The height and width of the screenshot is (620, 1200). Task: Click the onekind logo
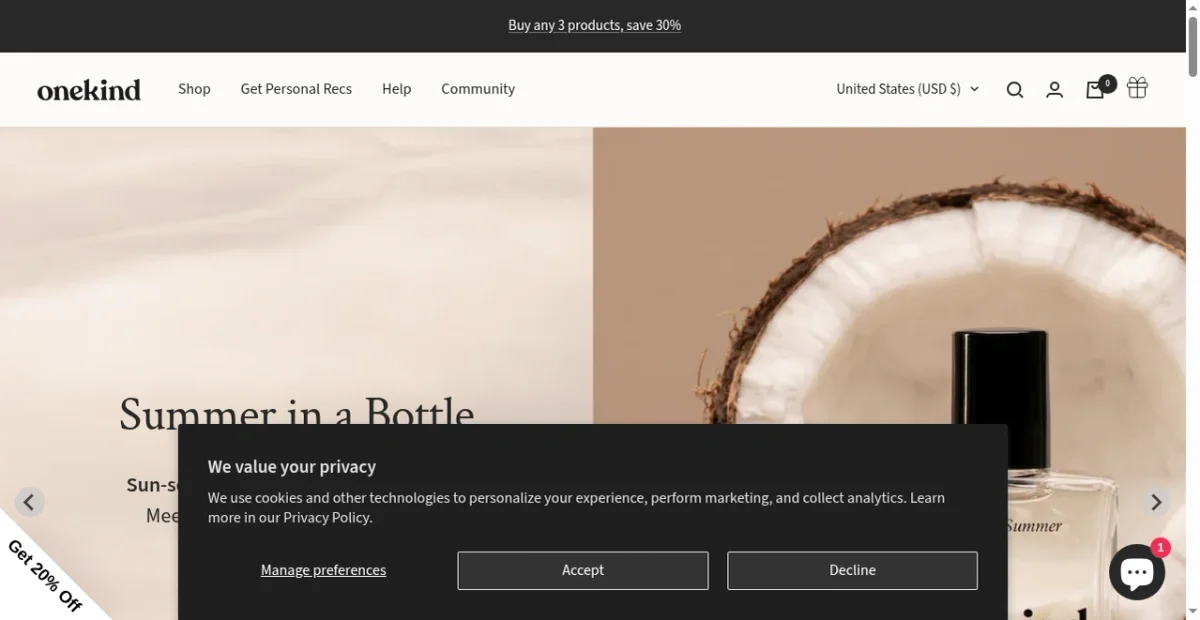point(89,90)
